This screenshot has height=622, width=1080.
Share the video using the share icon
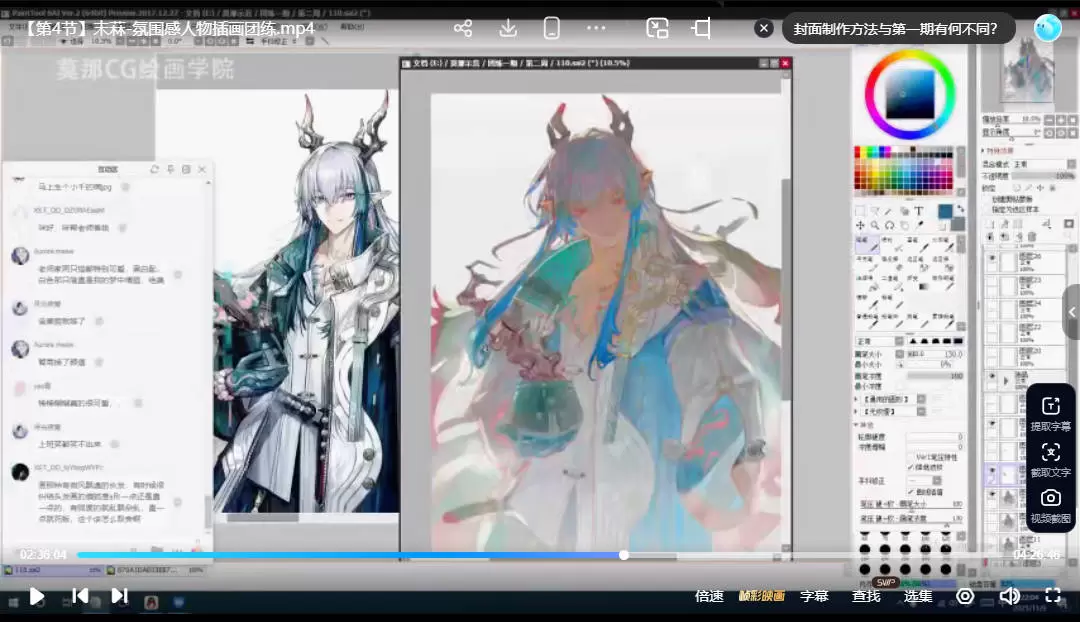point(463,28)
